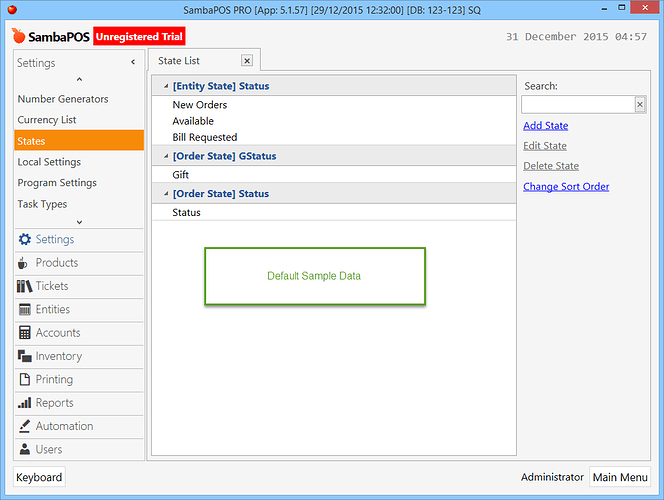Clear the search box with its X
Screen dimensions: 664x500
640,104
